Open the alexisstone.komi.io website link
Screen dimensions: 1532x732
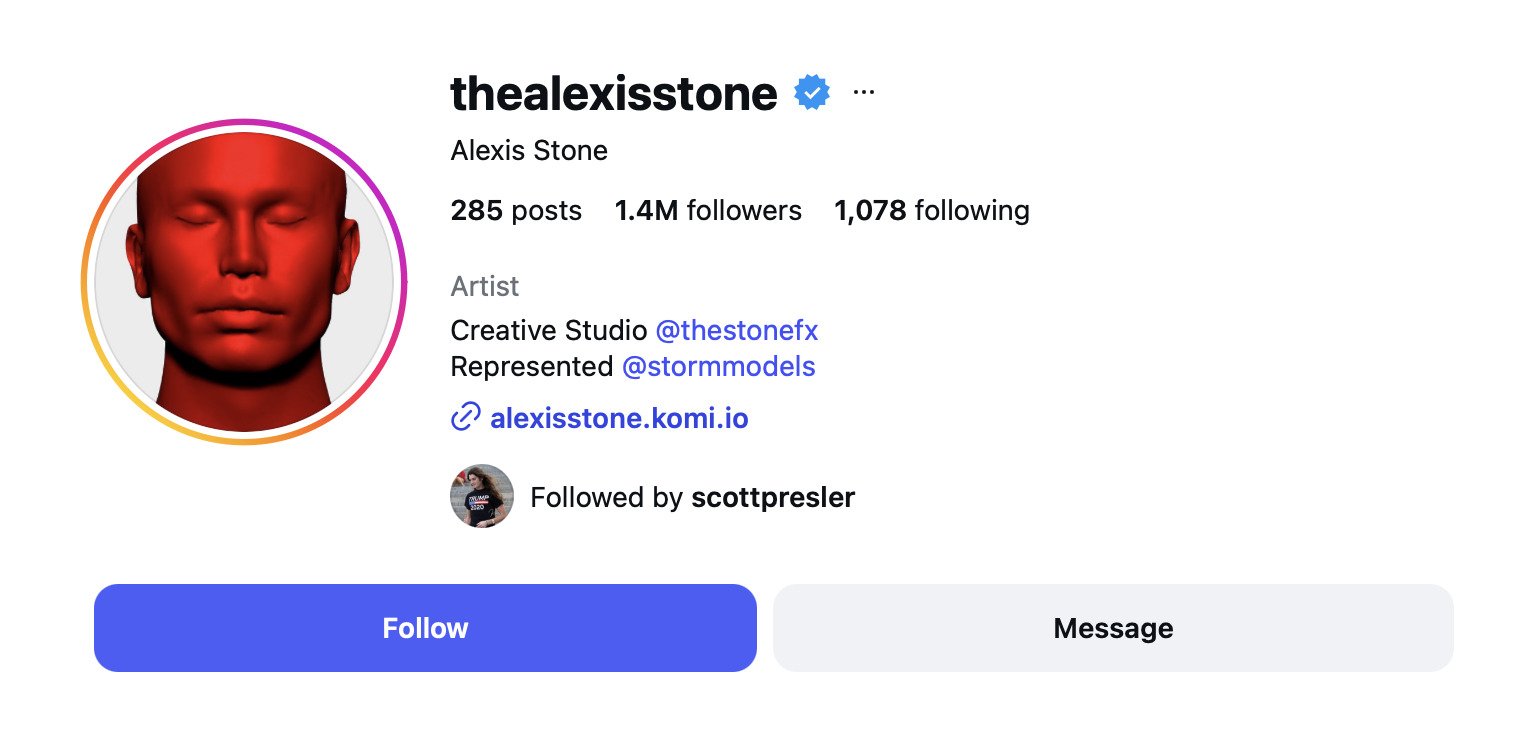619,418
